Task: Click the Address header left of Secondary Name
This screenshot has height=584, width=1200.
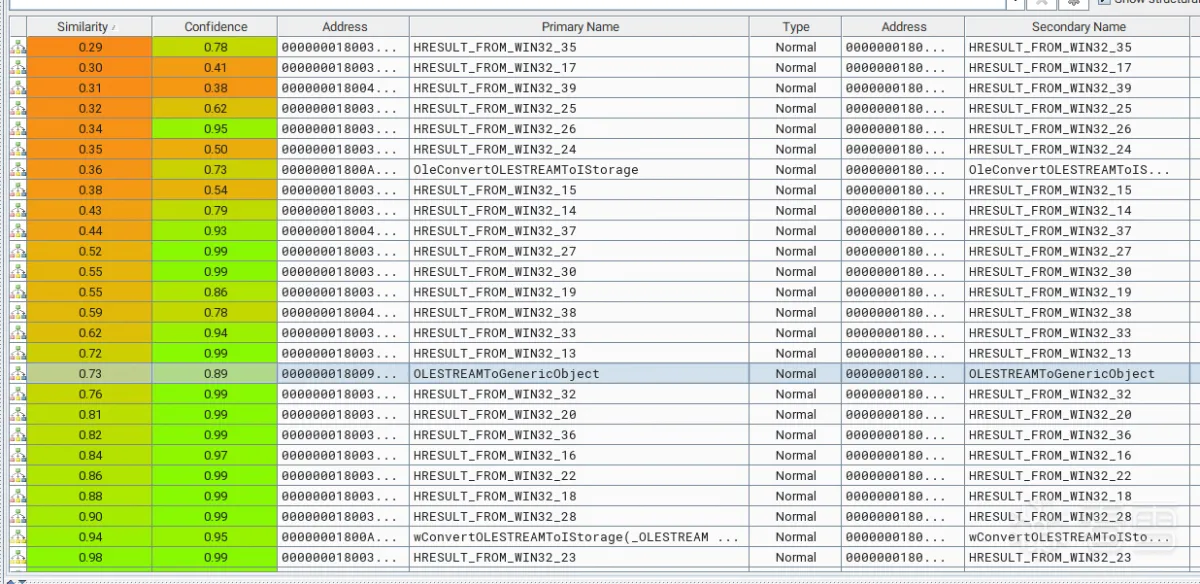Action: [x=903, y=27]
